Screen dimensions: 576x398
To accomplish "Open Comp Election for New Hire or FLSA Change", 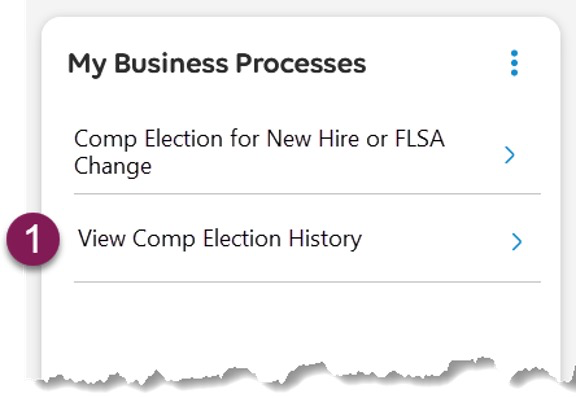I will [x=259, y=152].
